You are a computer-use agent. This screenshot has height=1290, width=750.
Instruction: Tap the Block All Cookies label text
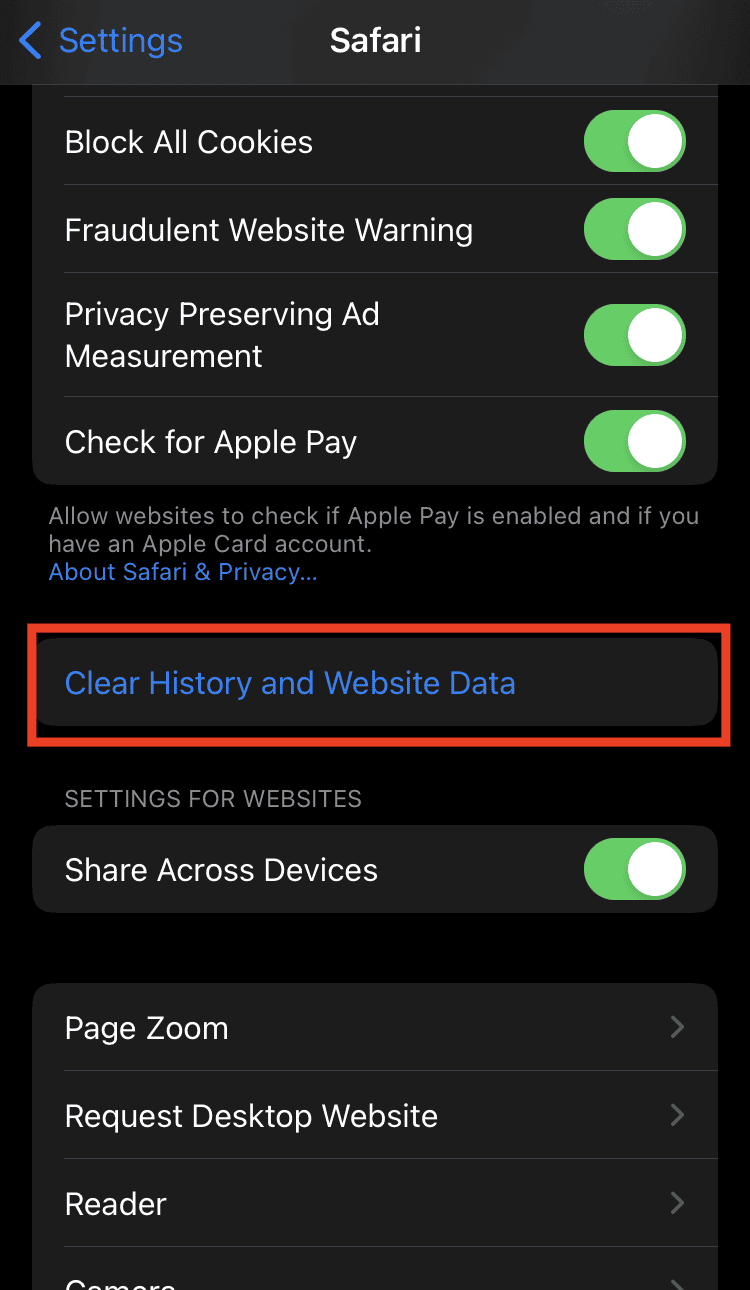click(x=189, y=142)
